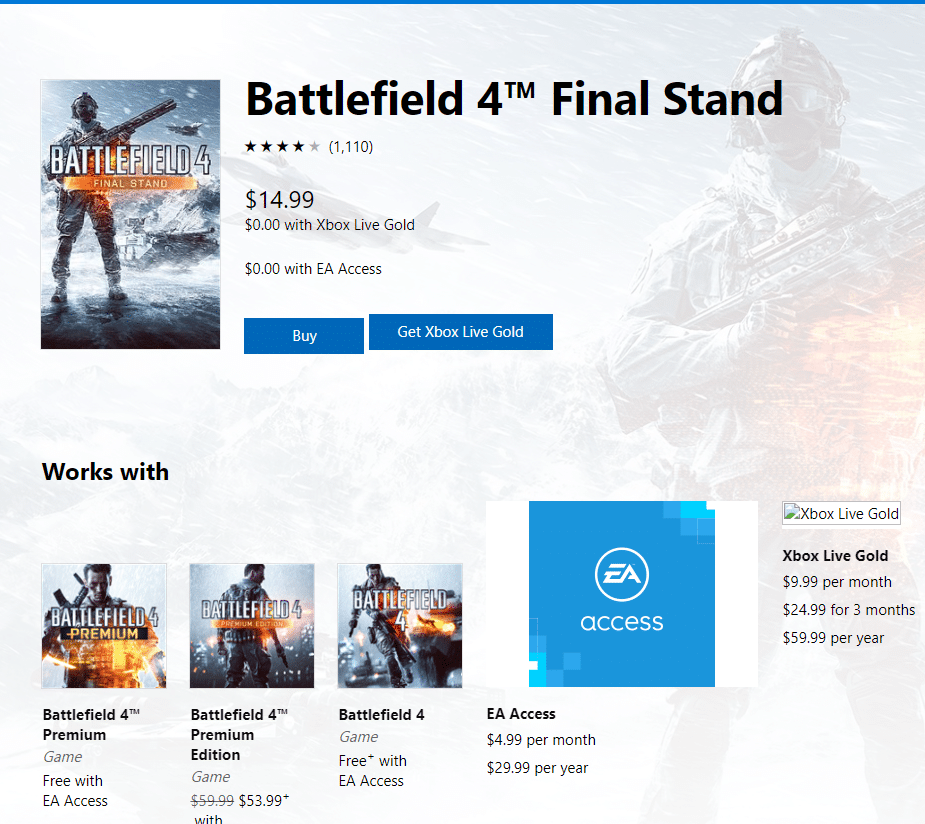
Task: Select the Battlefield 4 Premium Edition thumbnail
Action: tap(252, 626)
